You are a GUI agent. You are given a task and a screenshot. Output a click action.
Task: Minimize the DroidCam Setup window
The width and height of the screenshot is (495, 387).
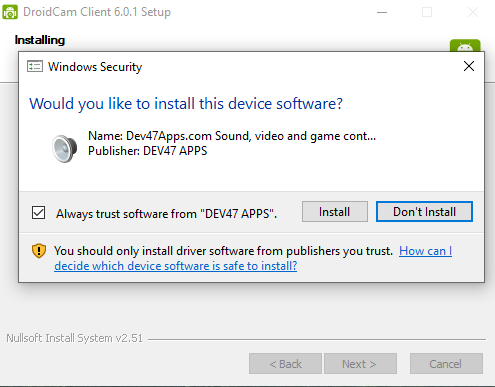[382, 12]
